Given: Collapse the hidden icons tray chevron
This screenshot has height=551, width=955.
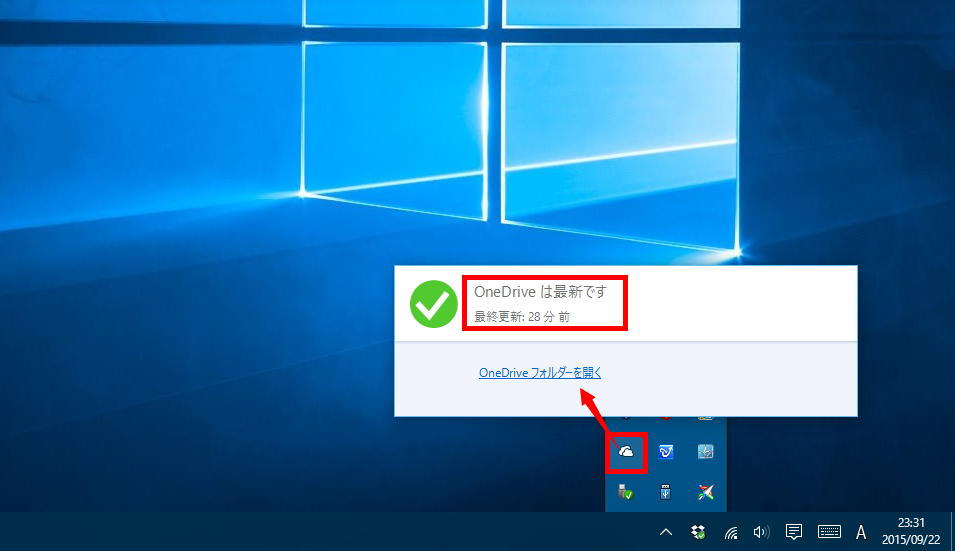Looking at the screenshot, I should [x=666, y=532].
